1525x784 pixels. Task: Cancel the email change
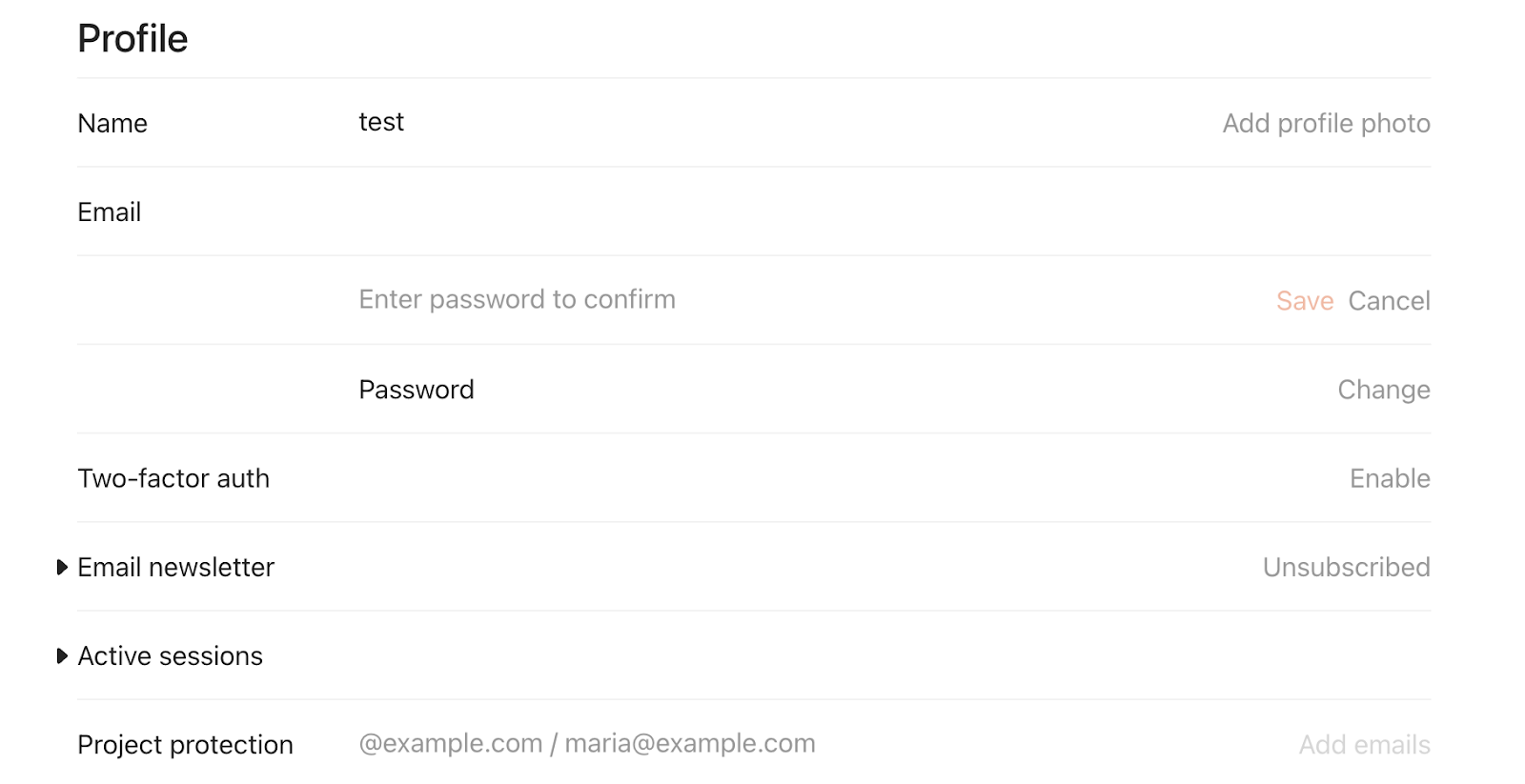pos(1389,301)
